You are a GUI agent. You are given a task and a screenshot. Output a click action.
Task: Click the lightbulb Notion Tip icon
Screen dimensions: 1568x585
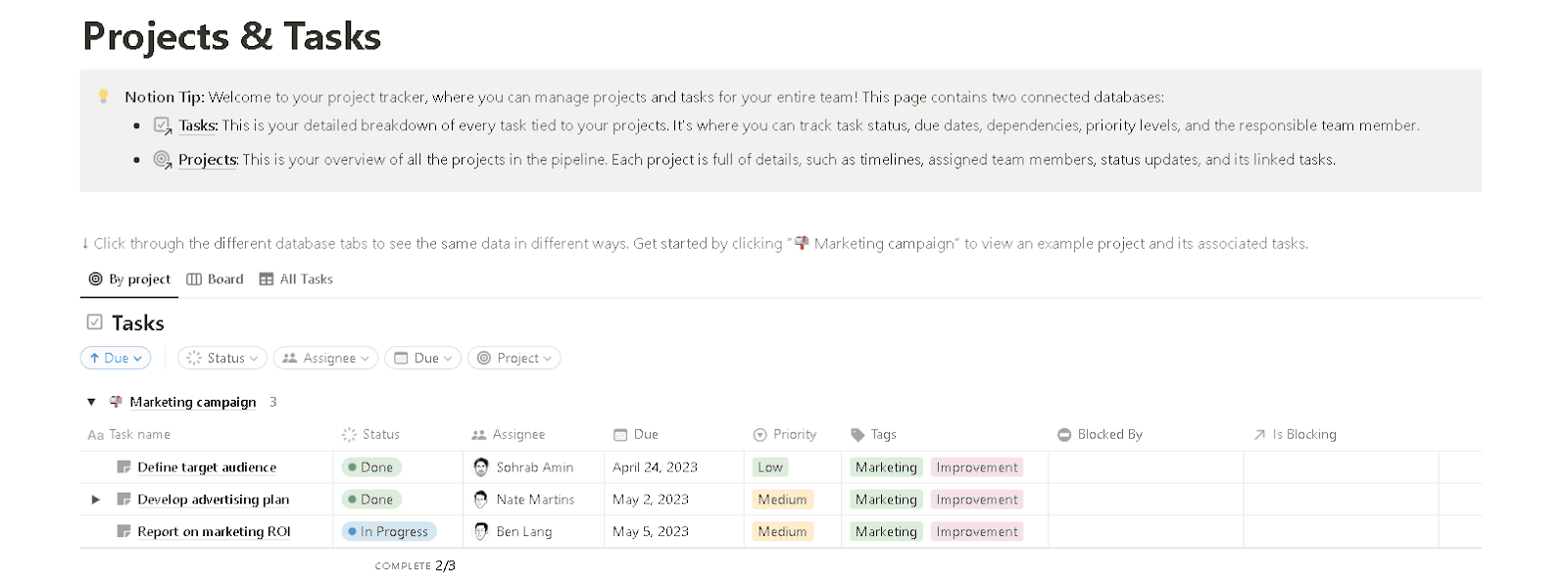point(103,96)
